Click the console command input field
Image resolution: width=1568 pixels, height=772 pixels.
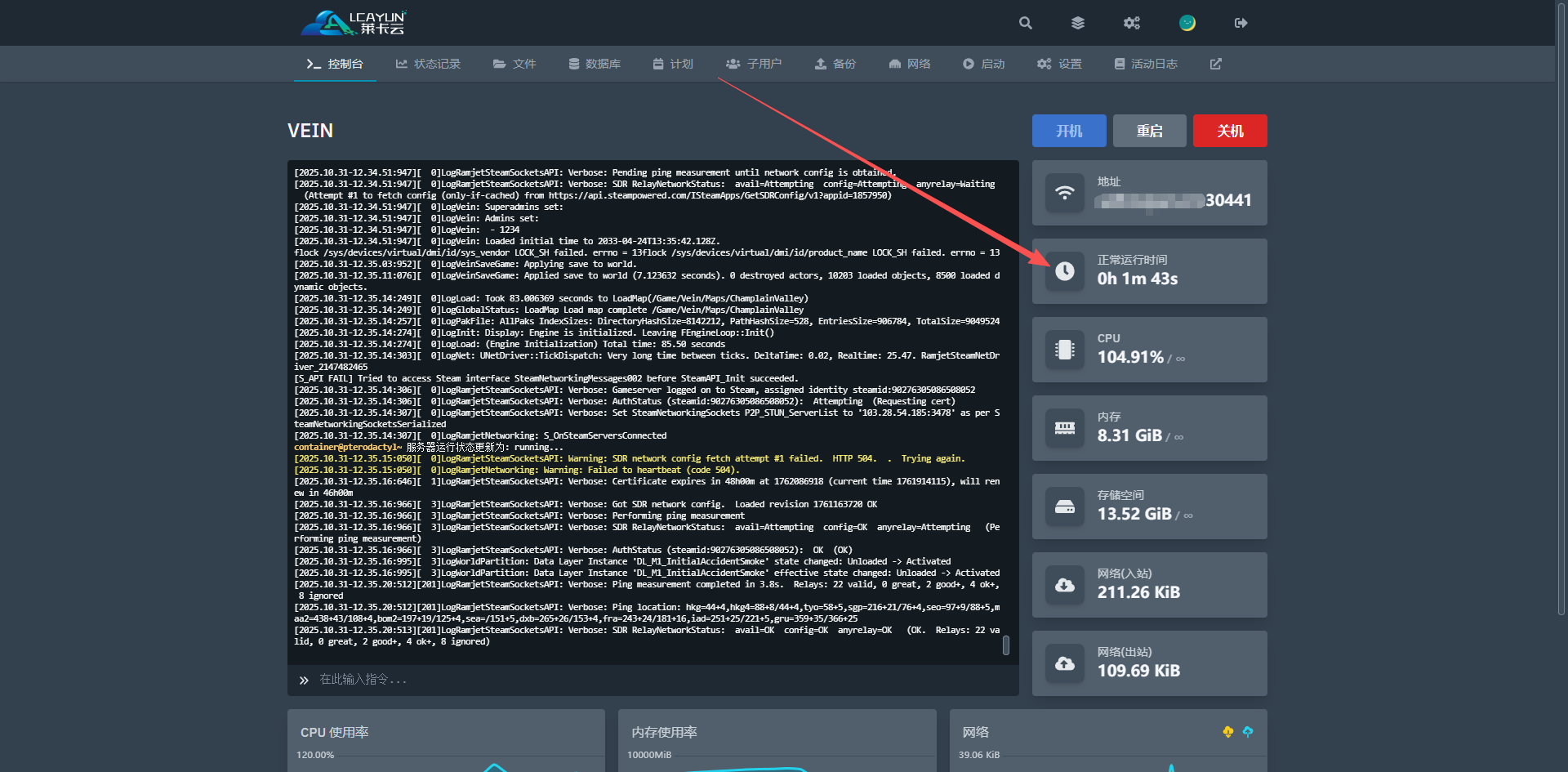click(653, 680)
